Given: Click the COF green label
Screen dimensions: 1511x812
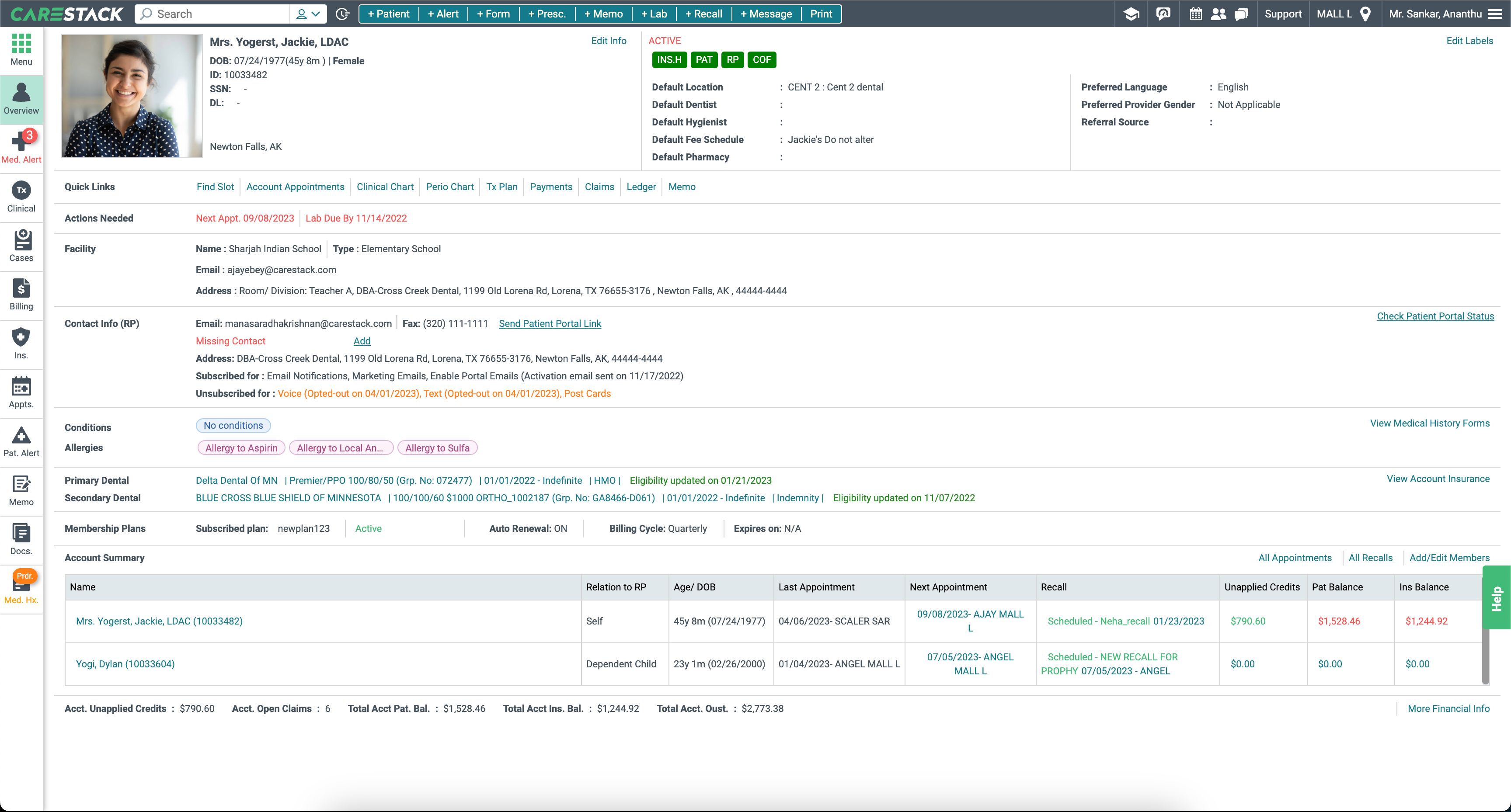Looking at the screenshot, I should click(761, 60).
